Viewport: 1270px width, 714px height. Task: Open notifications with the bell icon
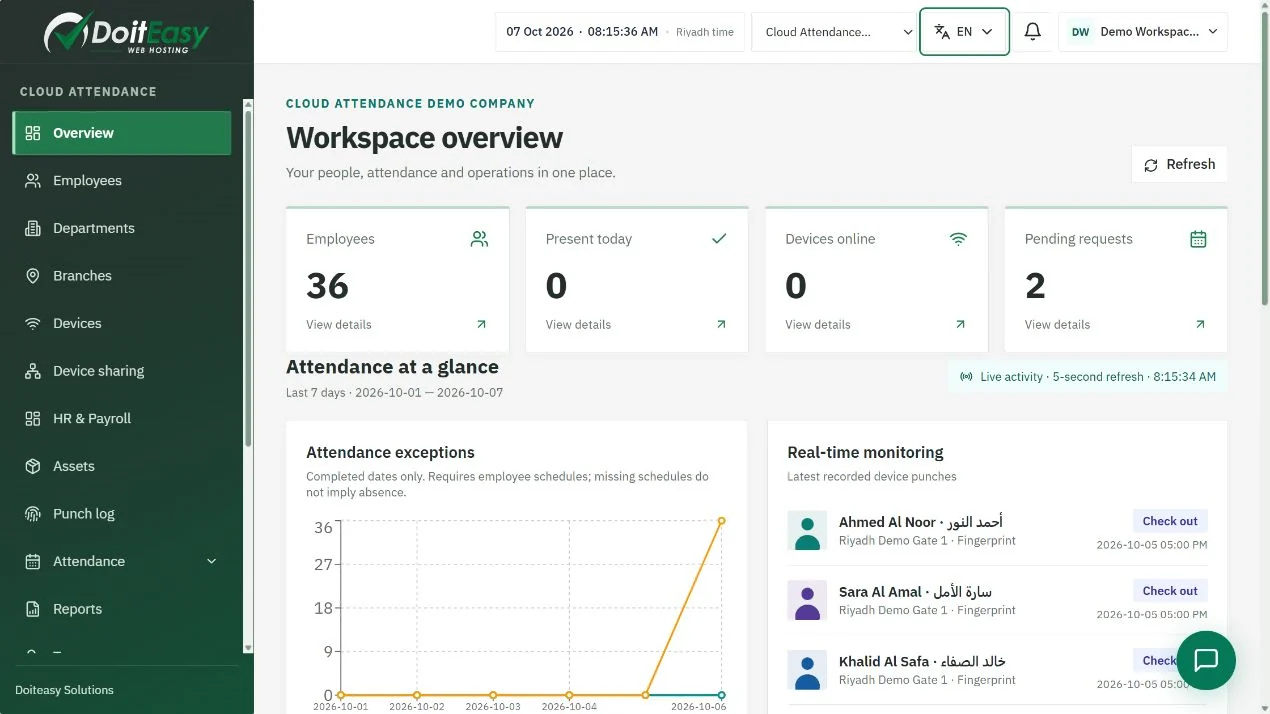[x=1033, y=32]
